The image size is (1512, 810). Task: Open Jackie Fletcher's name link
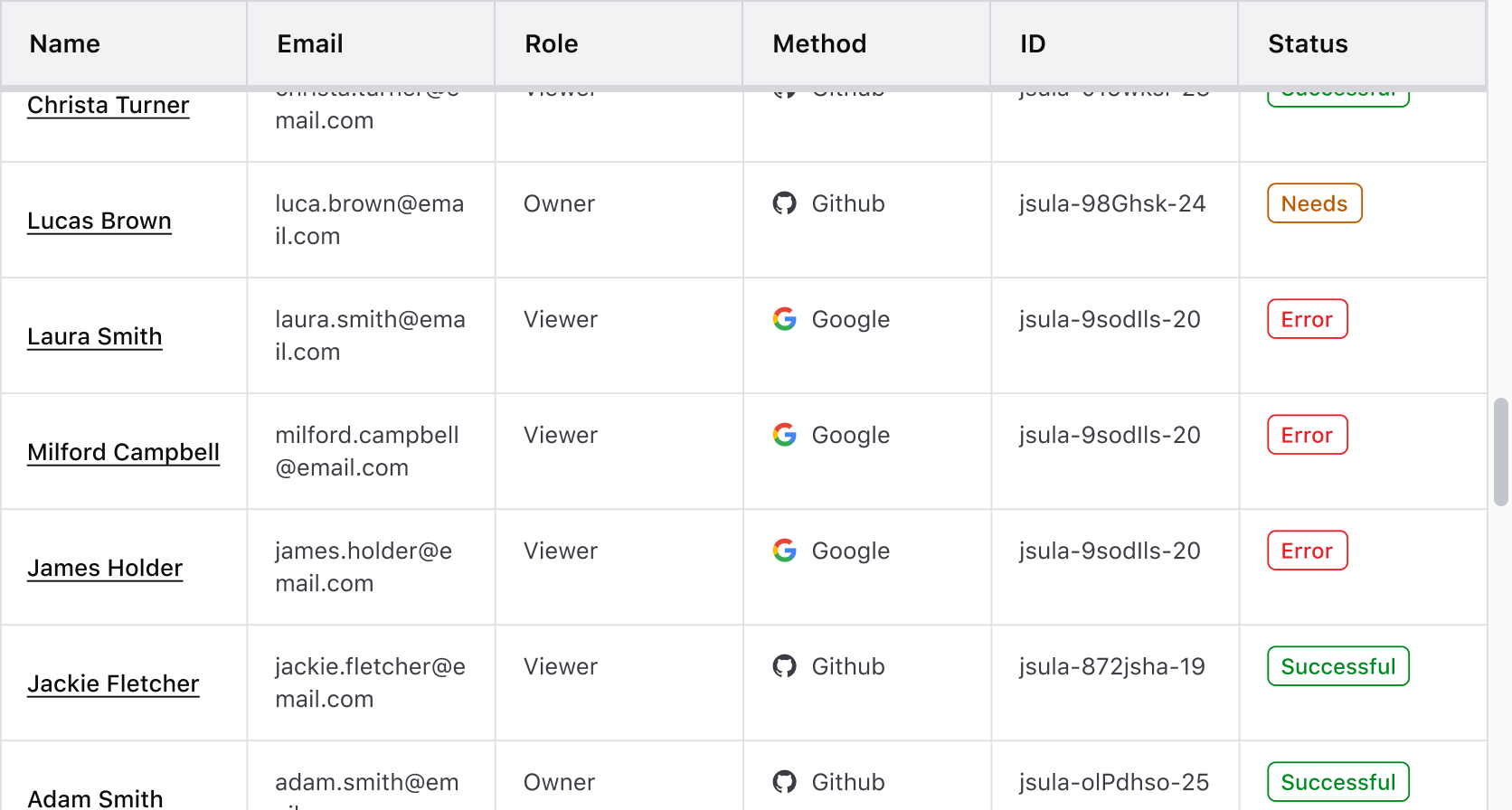click(113, 684)
